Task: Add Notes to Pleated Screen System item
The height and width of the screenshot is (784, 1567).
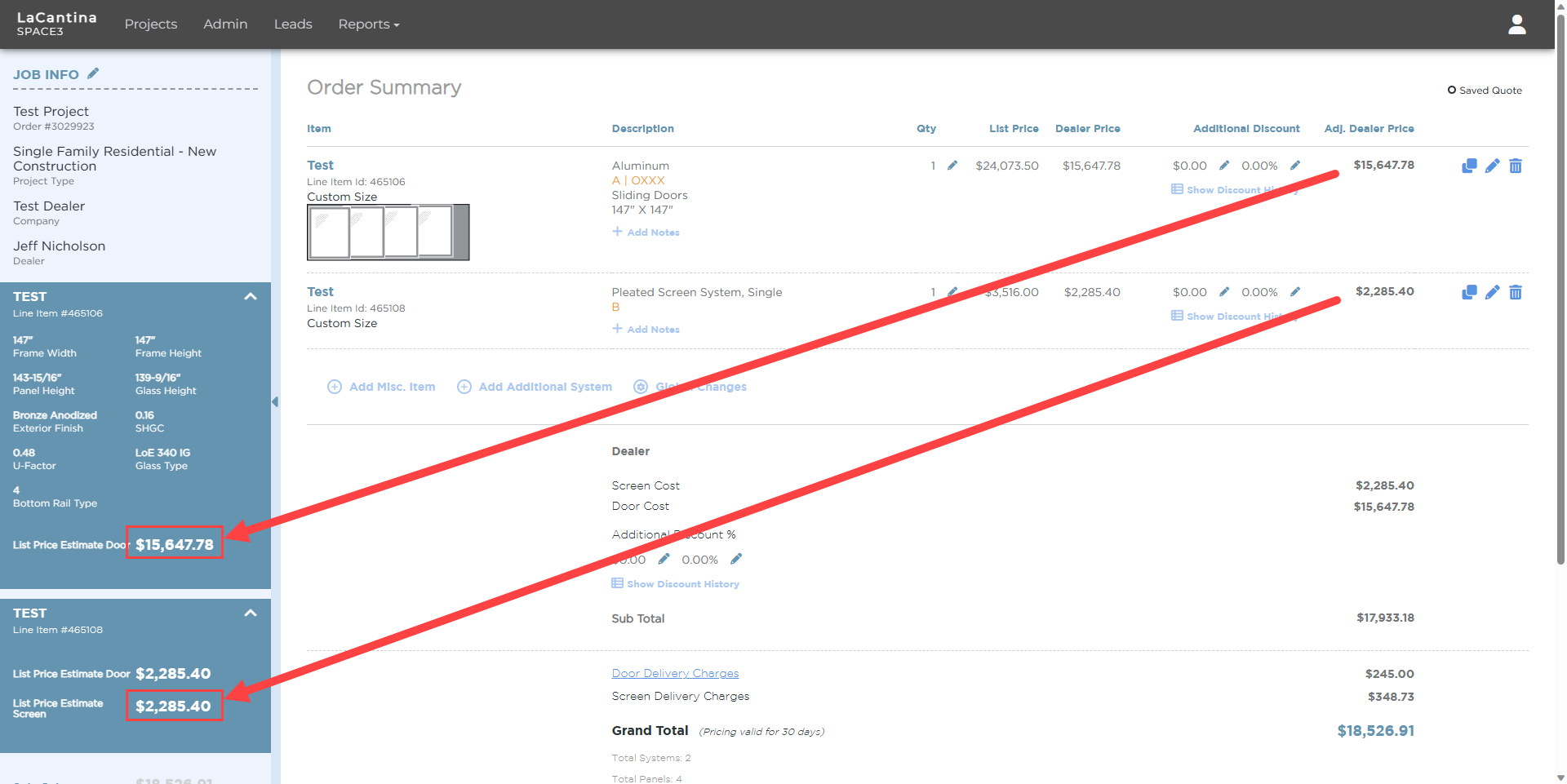Action: tap(646, 330)
